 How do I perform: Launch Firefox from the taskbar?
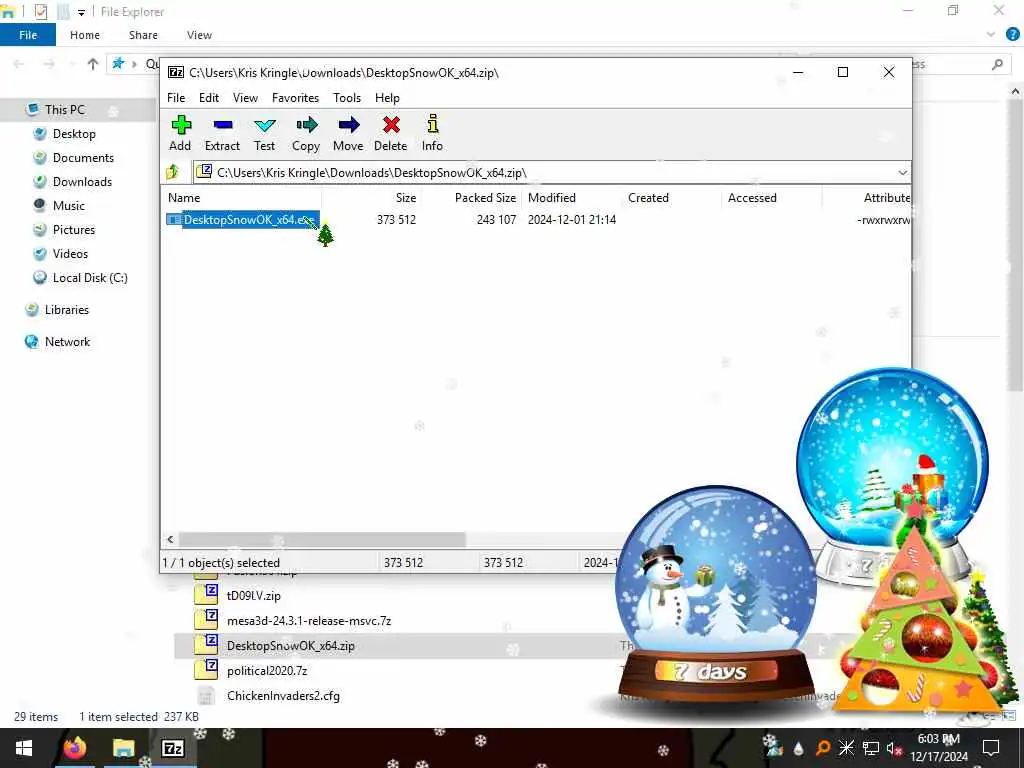click(x=75, y=748)
